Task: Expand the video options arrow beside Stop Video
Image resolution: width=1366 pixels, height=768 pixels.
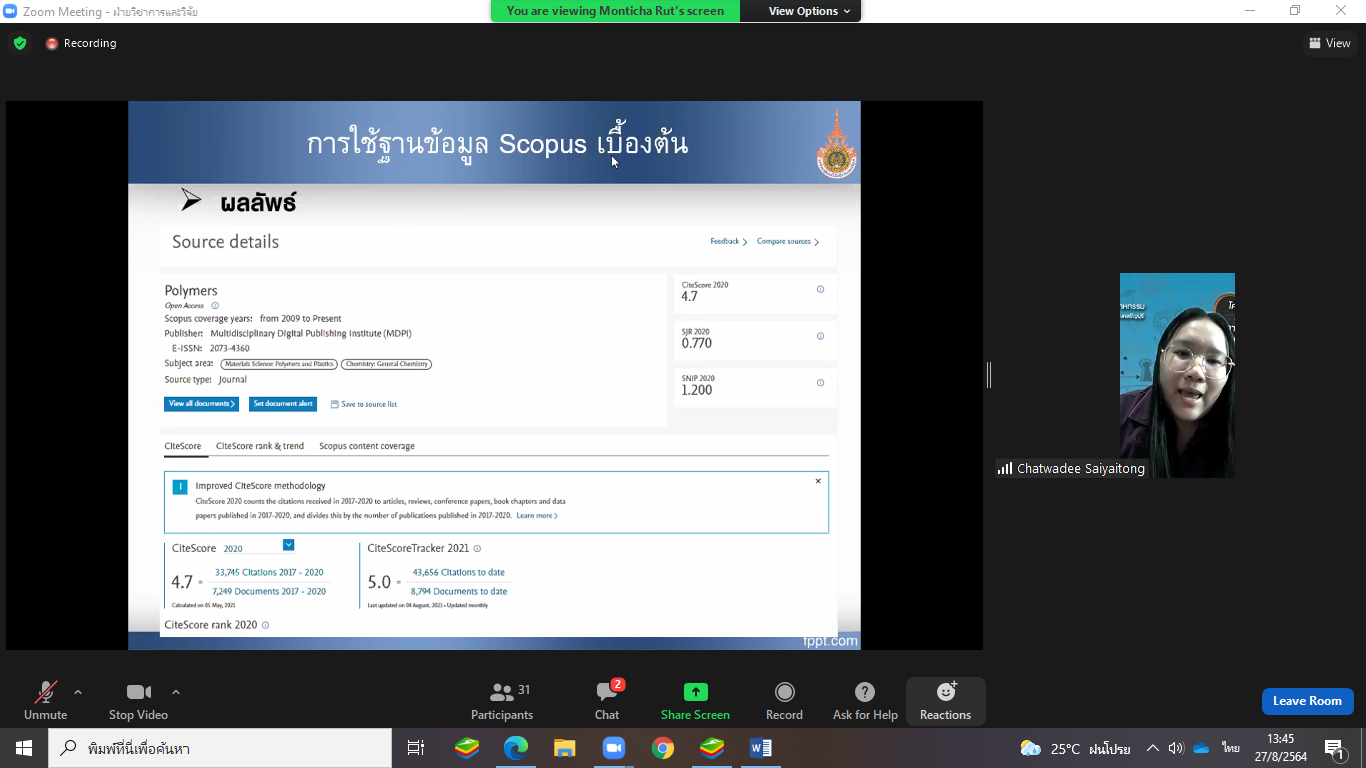Action: click(176, 692)
